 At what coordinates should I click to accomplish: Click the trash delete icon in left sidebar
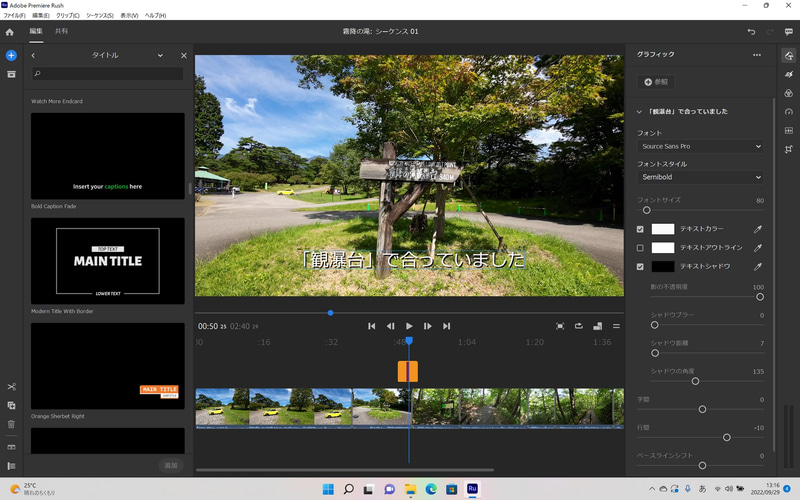[x=11, y=424]
